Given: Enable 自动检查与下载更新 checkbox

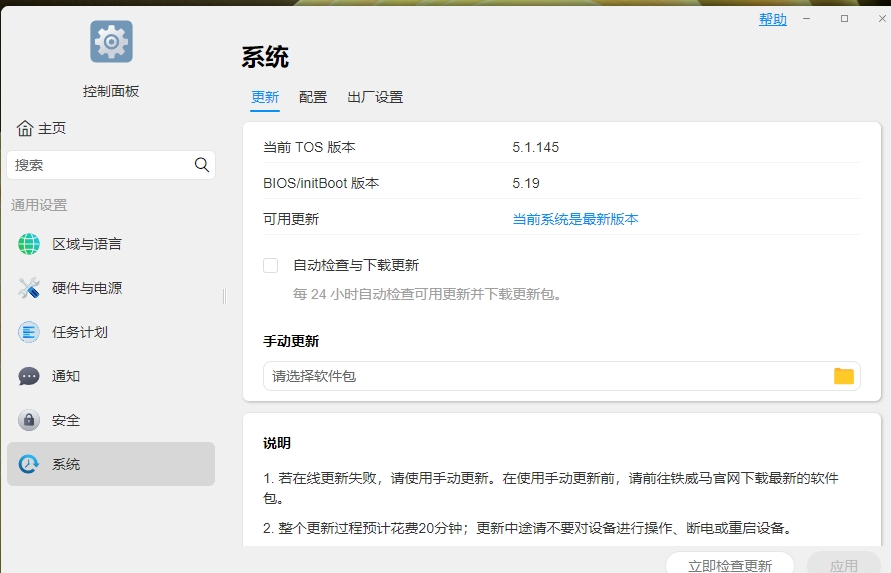Looking at the screenshot, I should 270,265.
